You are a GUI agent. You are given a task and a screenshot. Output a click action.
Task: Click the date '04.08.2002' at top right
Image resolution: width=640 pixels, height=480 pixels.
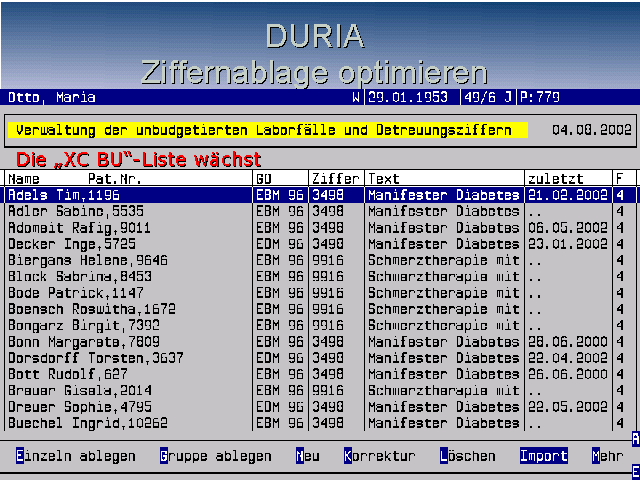pyautogui.click(x=592, y=130)
